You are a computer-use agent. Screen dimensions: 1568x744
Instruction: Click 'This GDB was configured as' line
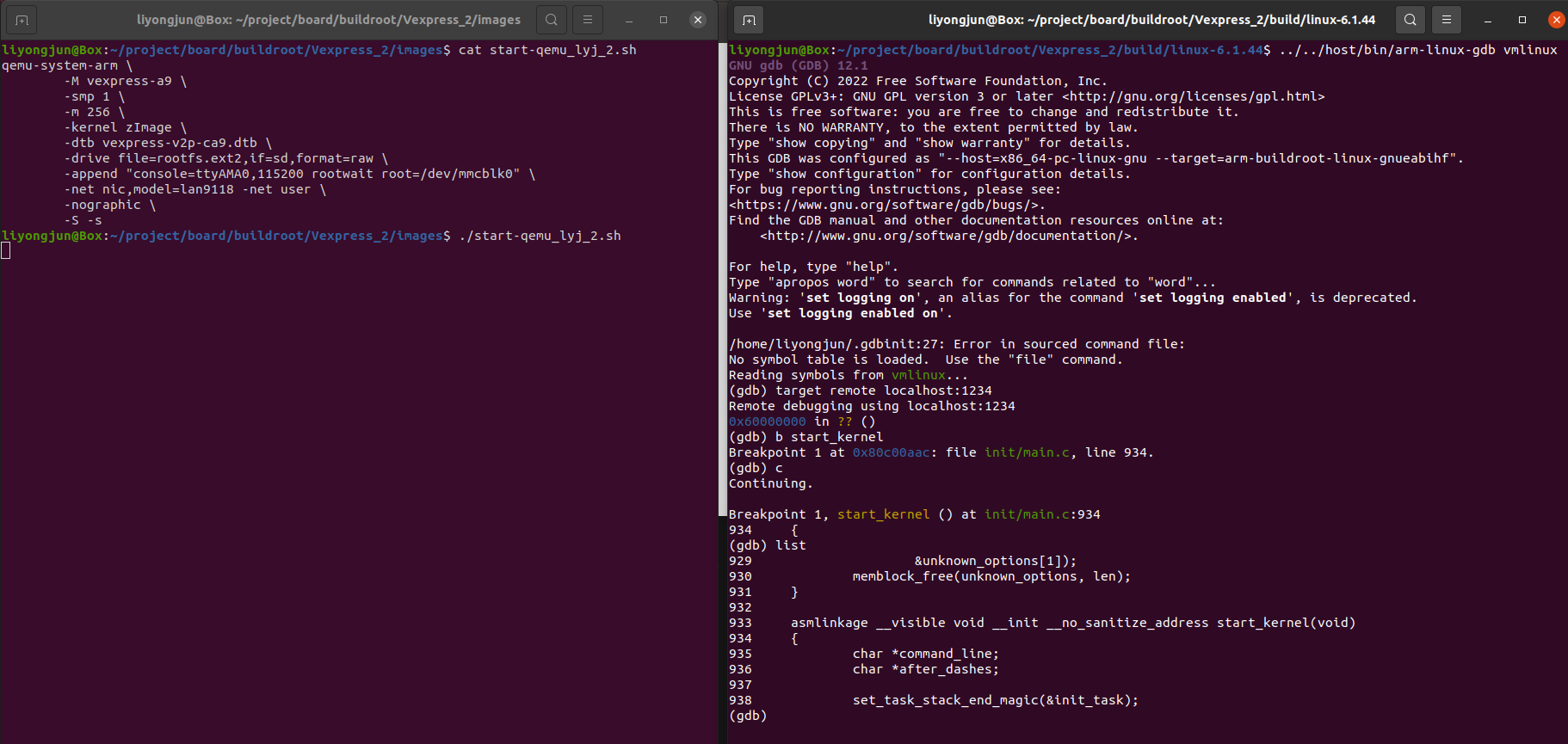point(1096,158)
